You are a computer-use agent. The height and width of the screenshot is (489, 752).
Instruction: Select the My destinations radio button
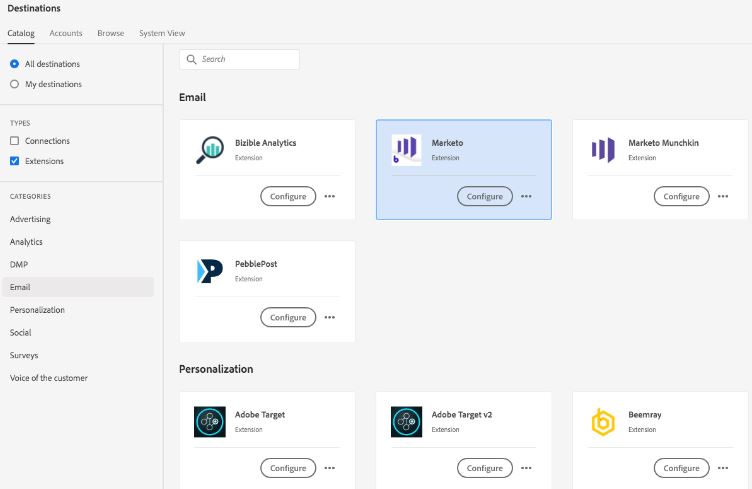(x=14, y=84)
